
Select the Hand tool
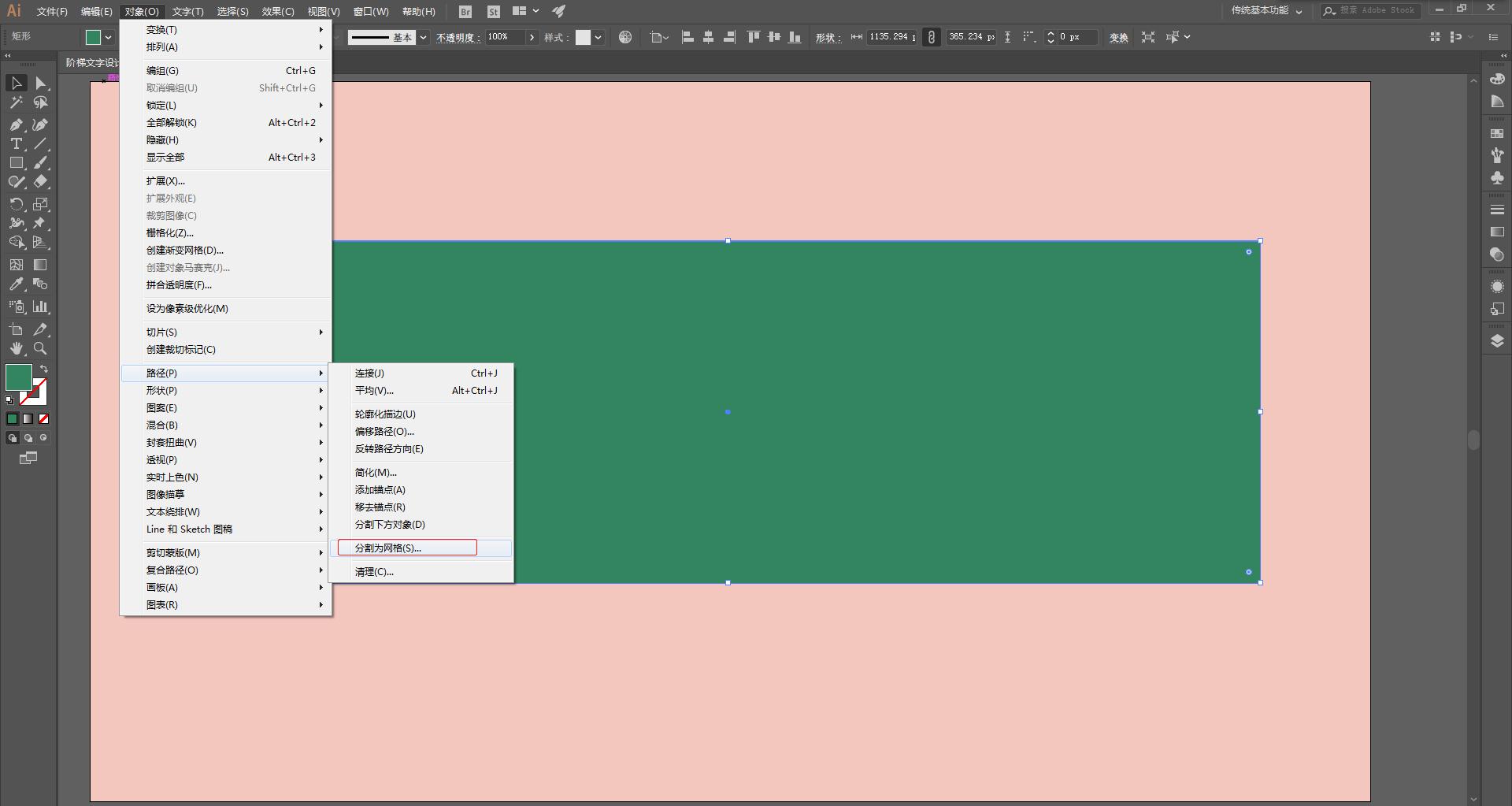pyautogui.click(x=16, y=348)
